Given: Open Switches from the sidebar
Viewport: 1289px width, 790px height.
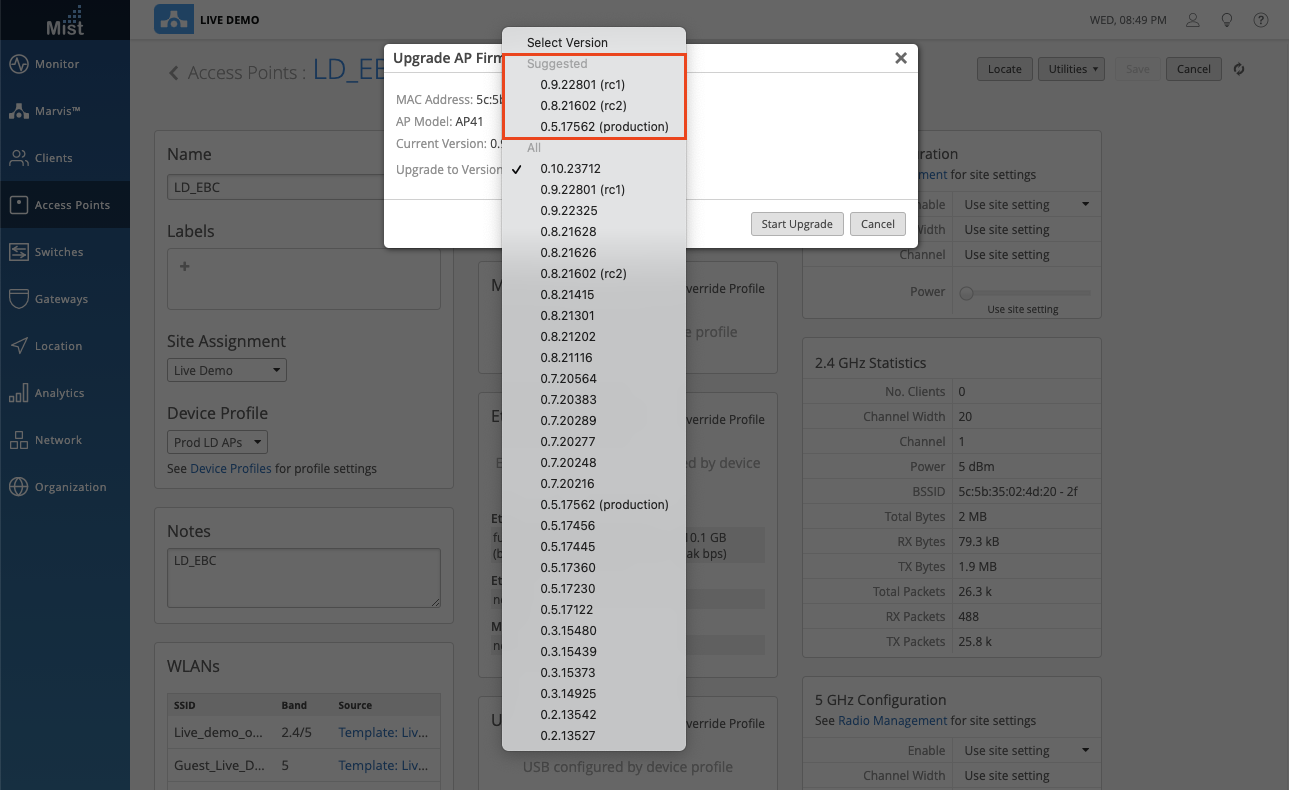Looking at the screenshot, I should coord(65,252).
